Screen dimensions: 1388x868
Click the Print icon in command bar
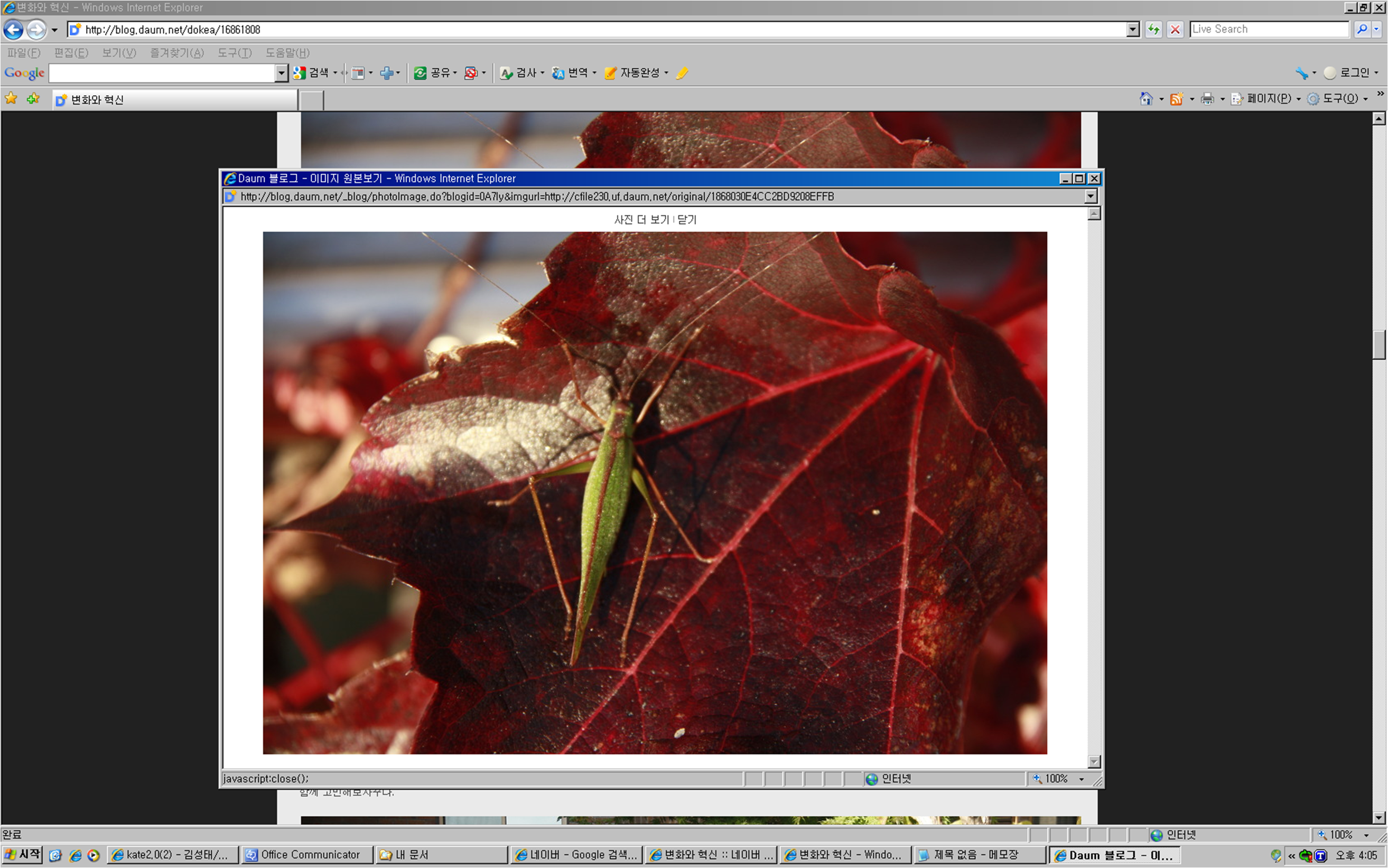pos(1207,99)
